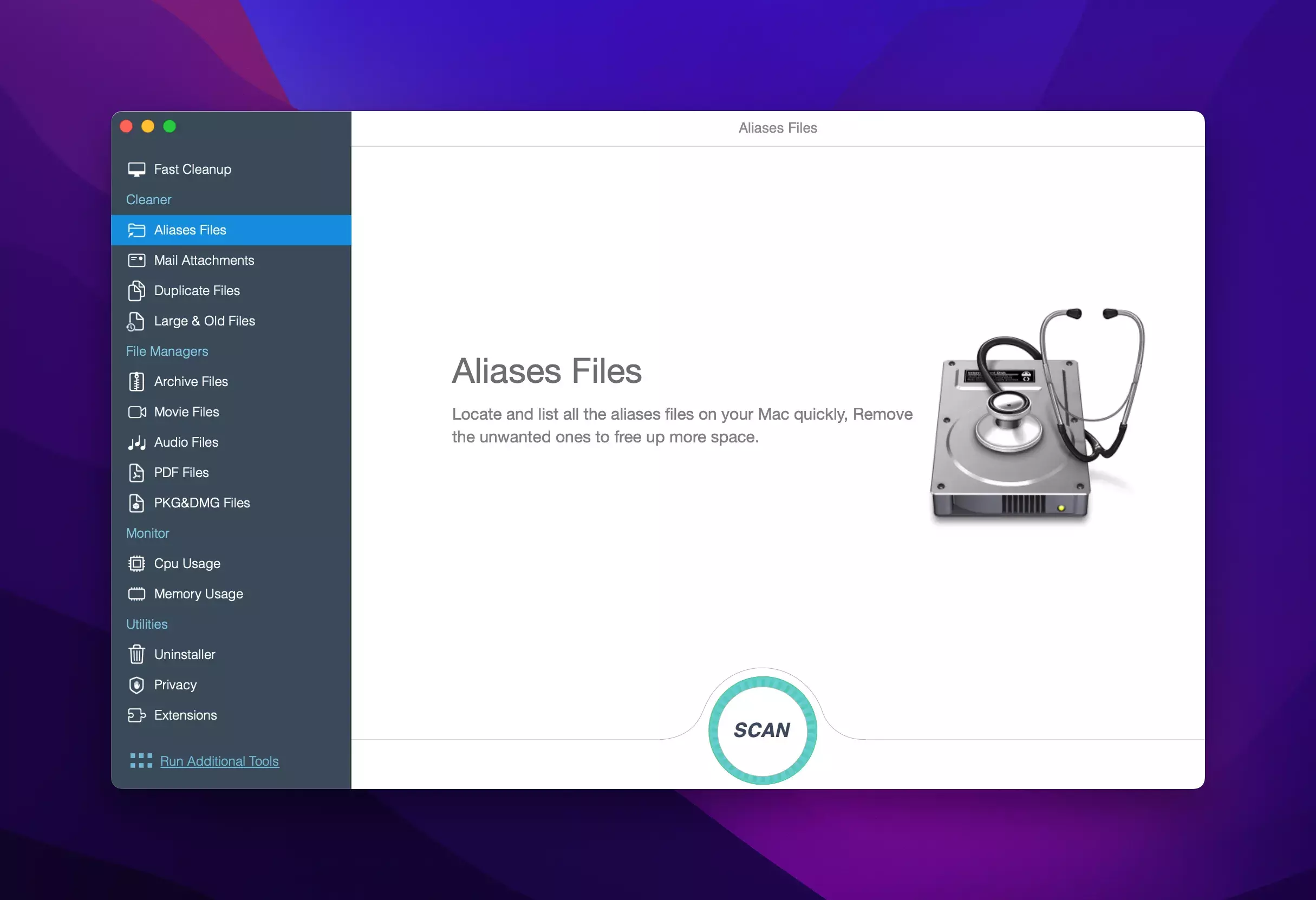Click the Archive Files zipper icon

(x=136, y=382)
